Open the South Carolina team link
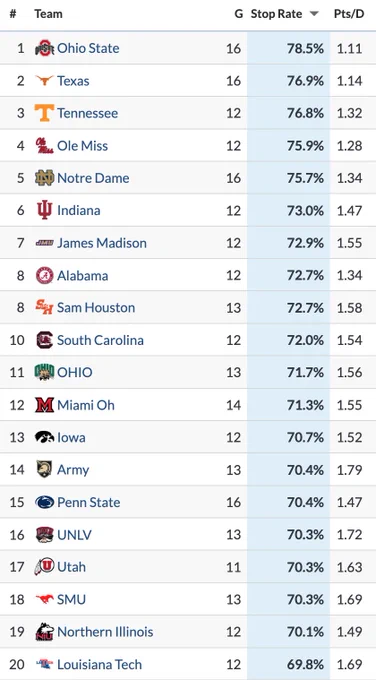The height and width of the screenshot is (680, 376). pos(100,340)
